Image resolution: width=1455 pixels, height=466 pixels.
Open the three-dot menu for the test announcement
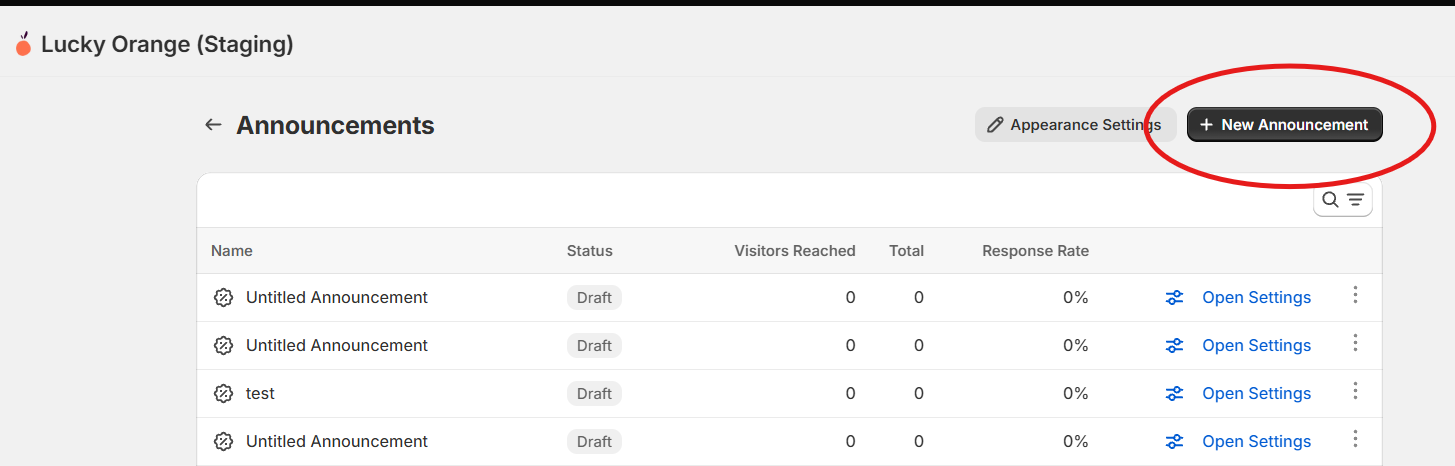pyautogui.click(x=1356, y=391)
